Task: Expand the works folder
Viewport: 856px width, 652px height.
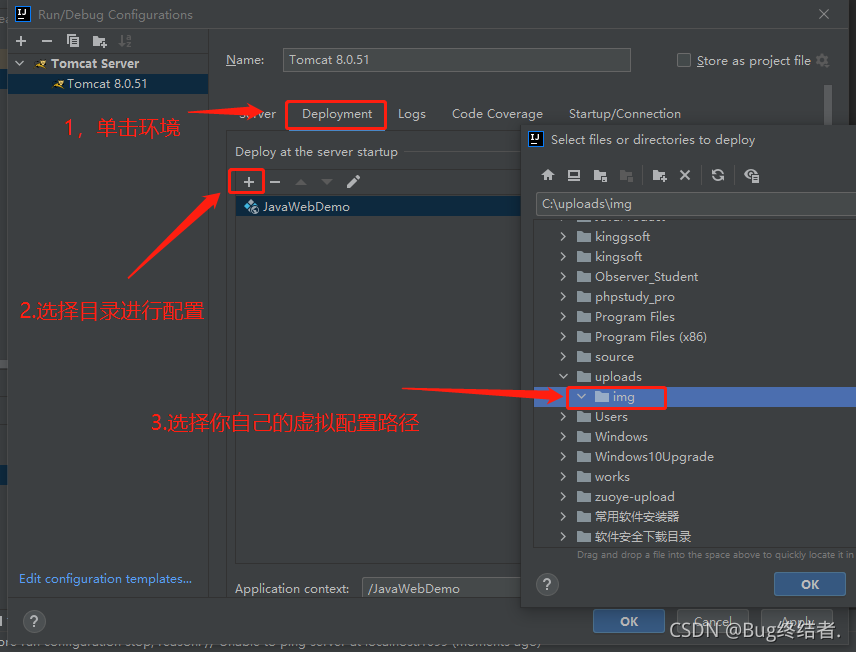Action: coord(563,477)
